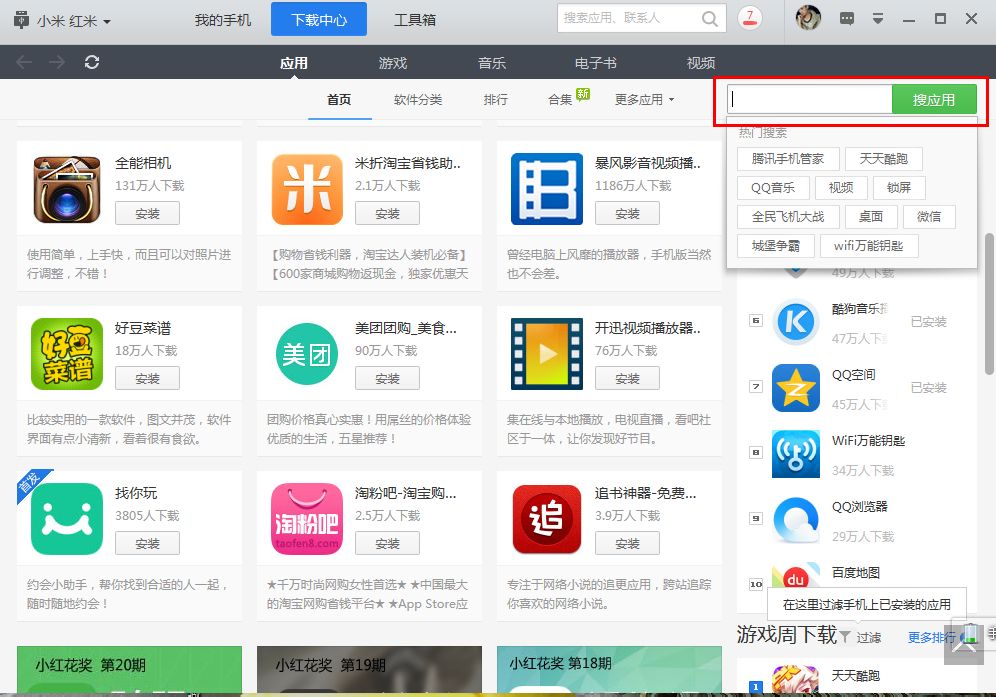Image resolution: width=996 pixels, height=697 pixels.
Task: Open the 合集 sub-tab
Action: [x=560, y=100]
